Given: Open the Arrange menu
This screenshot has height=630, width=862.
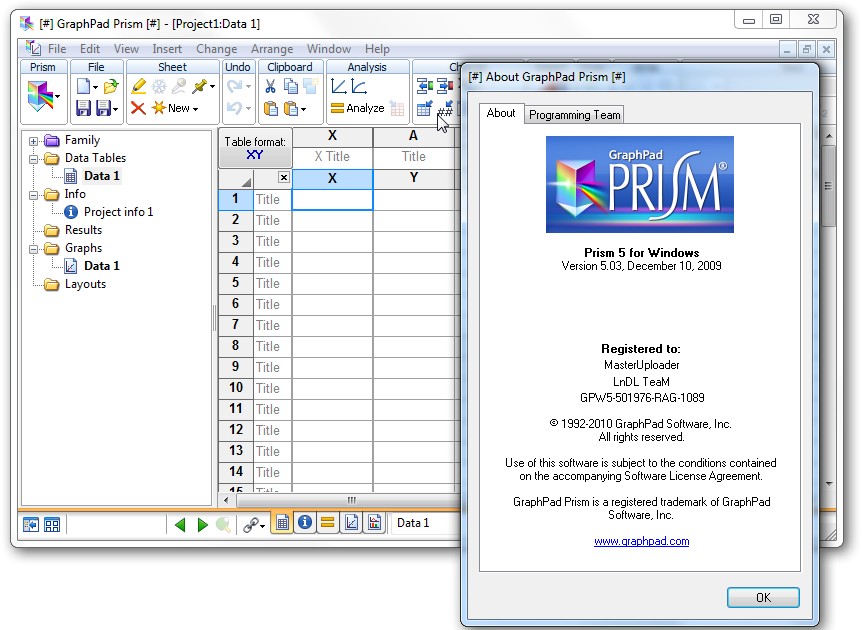Looking at the screenshot, I should pyautogui.click(x=272, y=49).
